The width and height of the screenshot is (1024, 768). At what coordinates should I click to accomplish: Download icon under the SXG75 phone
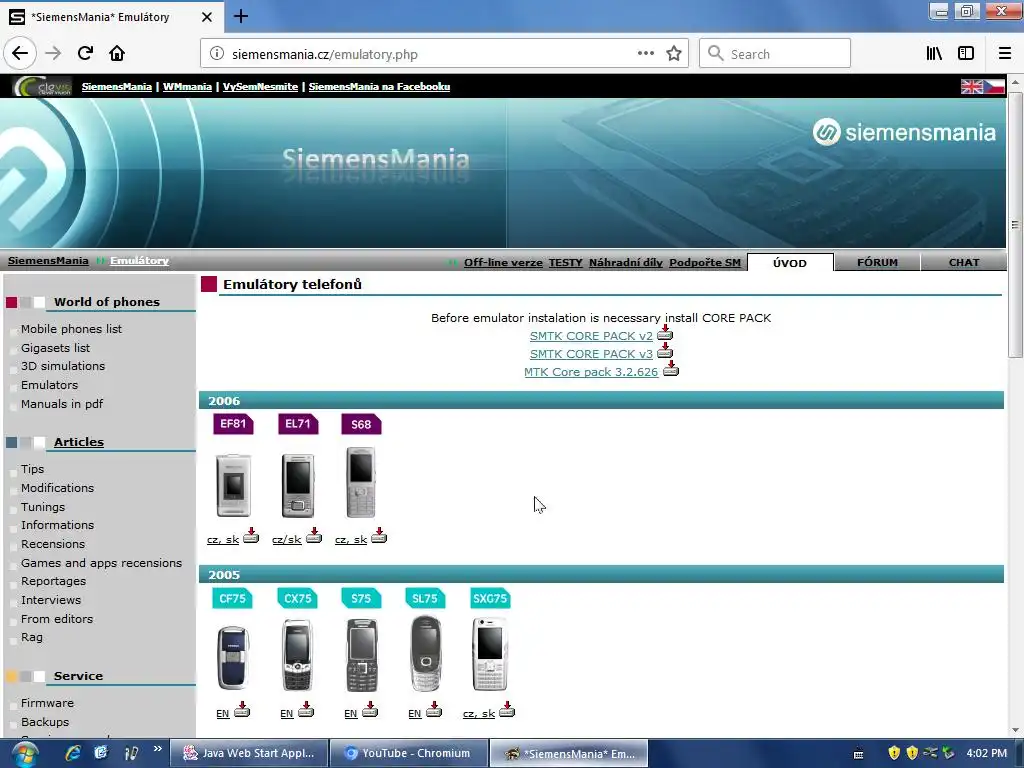tap(507, 709)
